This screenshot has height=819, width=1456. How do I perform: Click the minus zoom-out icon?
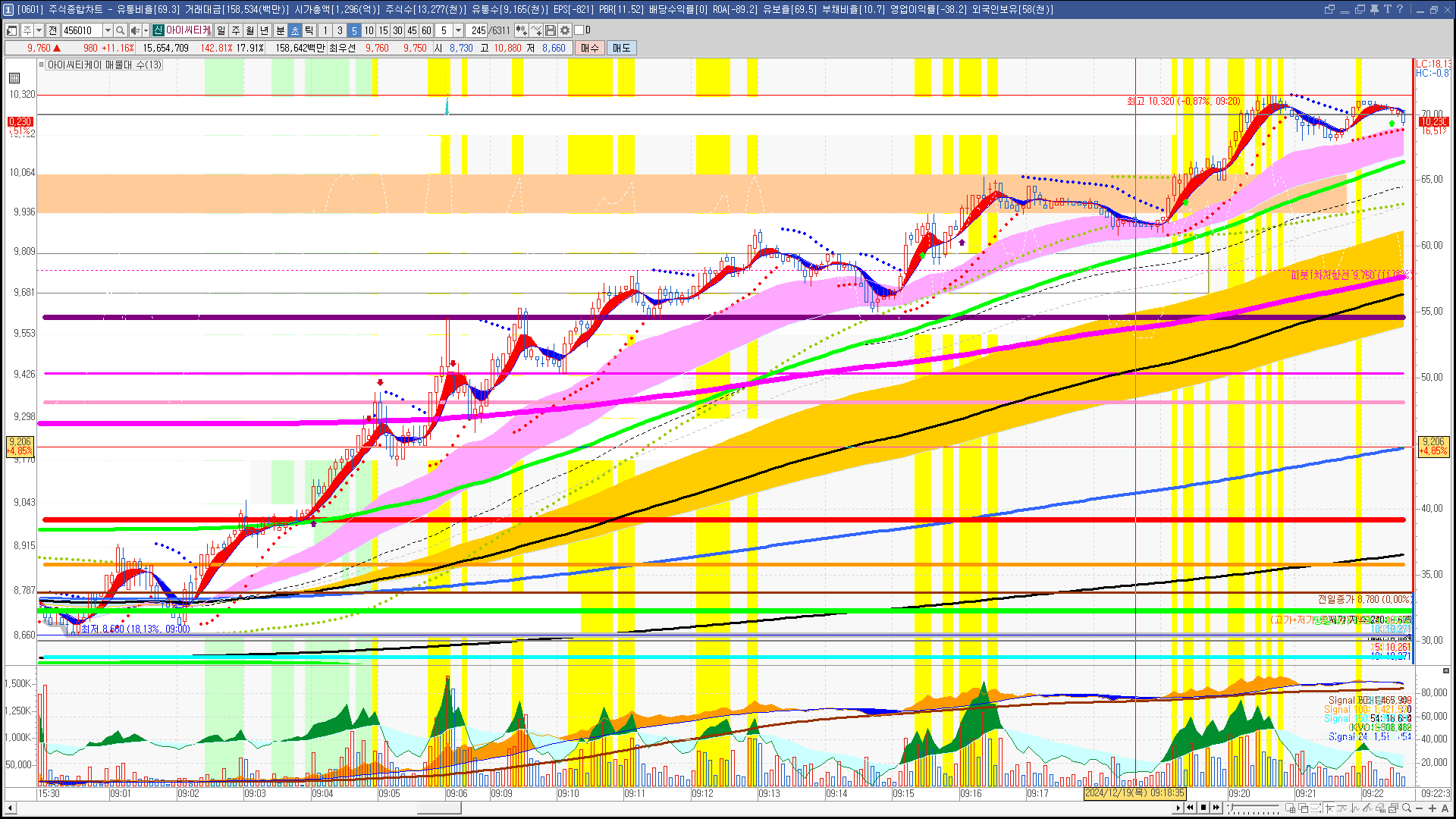click(x=1420, y=808)
